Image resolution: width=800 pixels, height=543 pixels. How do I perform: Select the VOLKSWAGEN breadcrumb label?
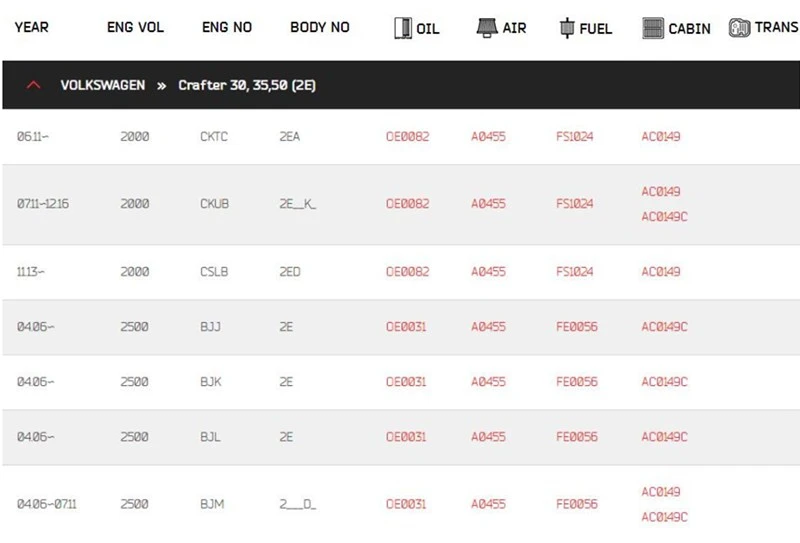click(102, 85)
